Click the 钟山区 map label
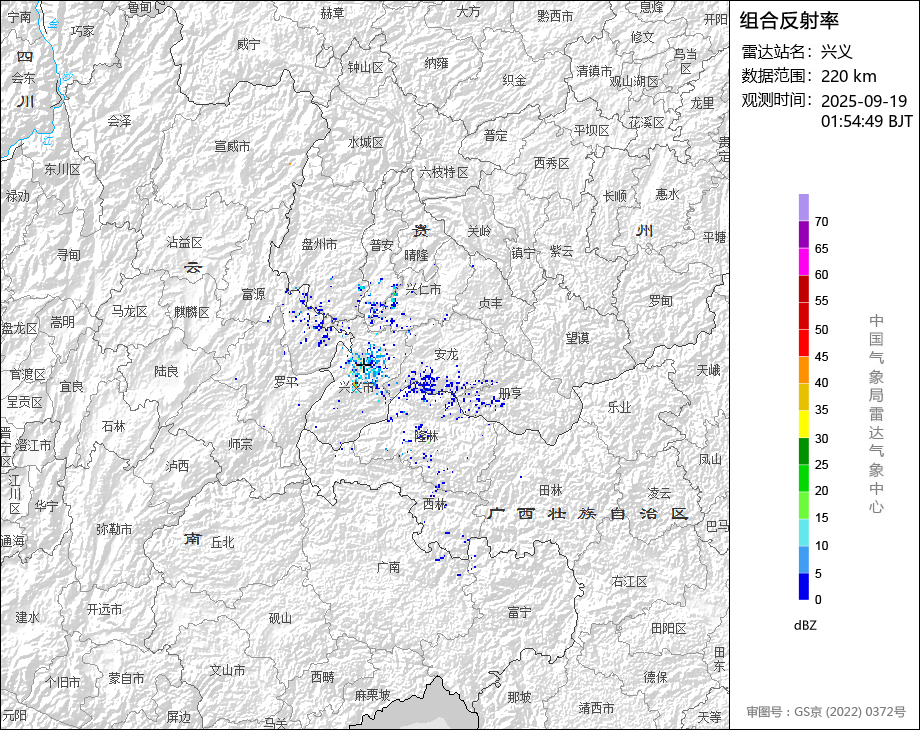The image size is (920, 730). click(x=366, y=67)
